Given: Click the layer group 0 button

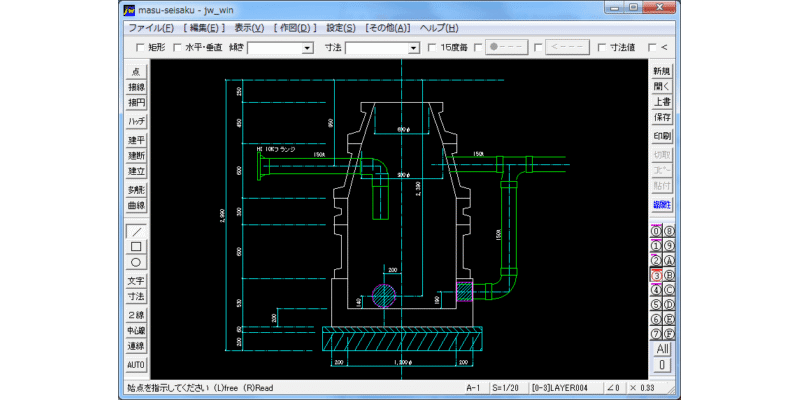Looking at the screenshot, I should [662, 365].
